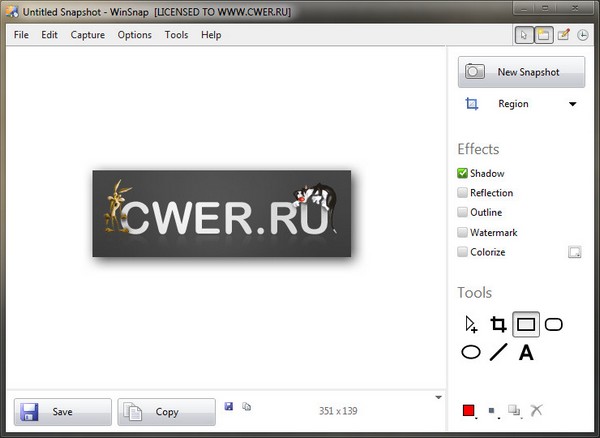Select the Text tool
The width and height of the screenshot is (600, 438).
point(526,352)
